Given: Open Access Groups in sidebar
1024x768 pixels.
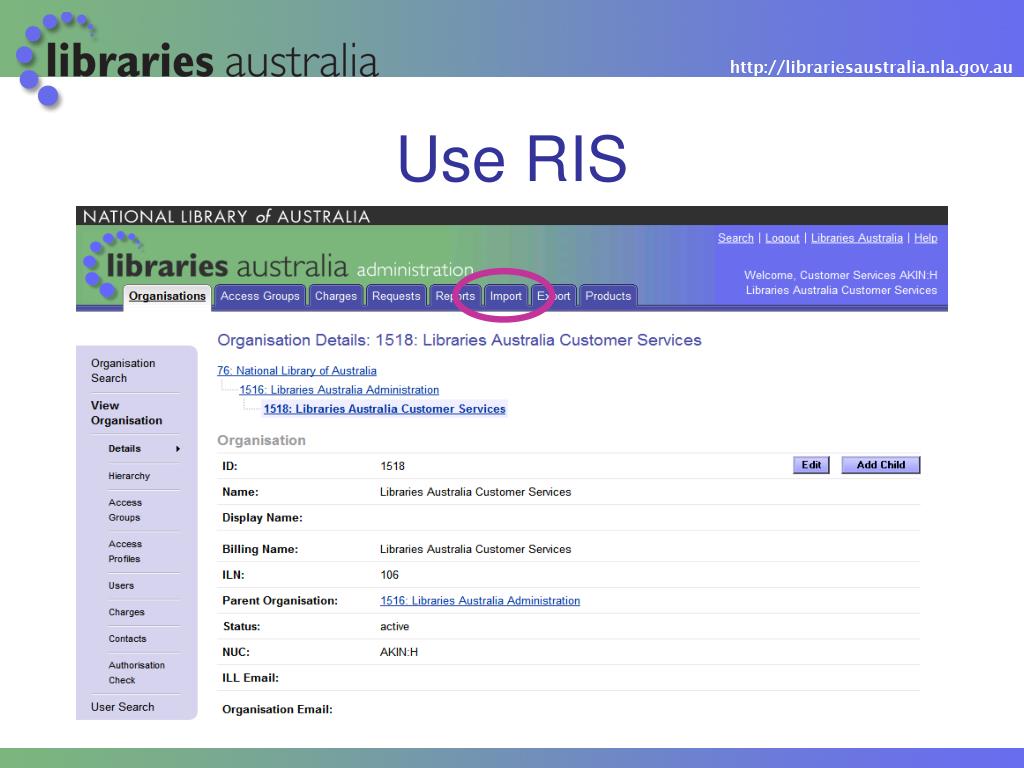Looking at the screenshot, I should pyautogui.click(x=125, y=510).
